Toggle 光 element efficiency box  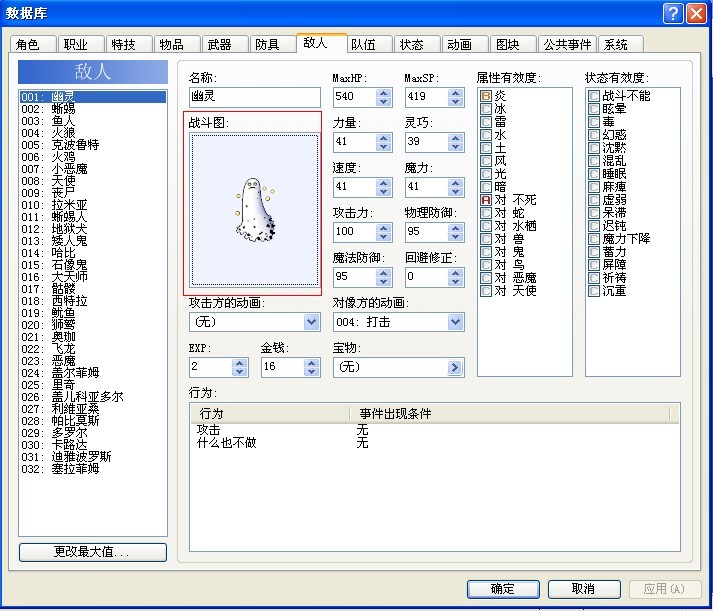(486, 174)
